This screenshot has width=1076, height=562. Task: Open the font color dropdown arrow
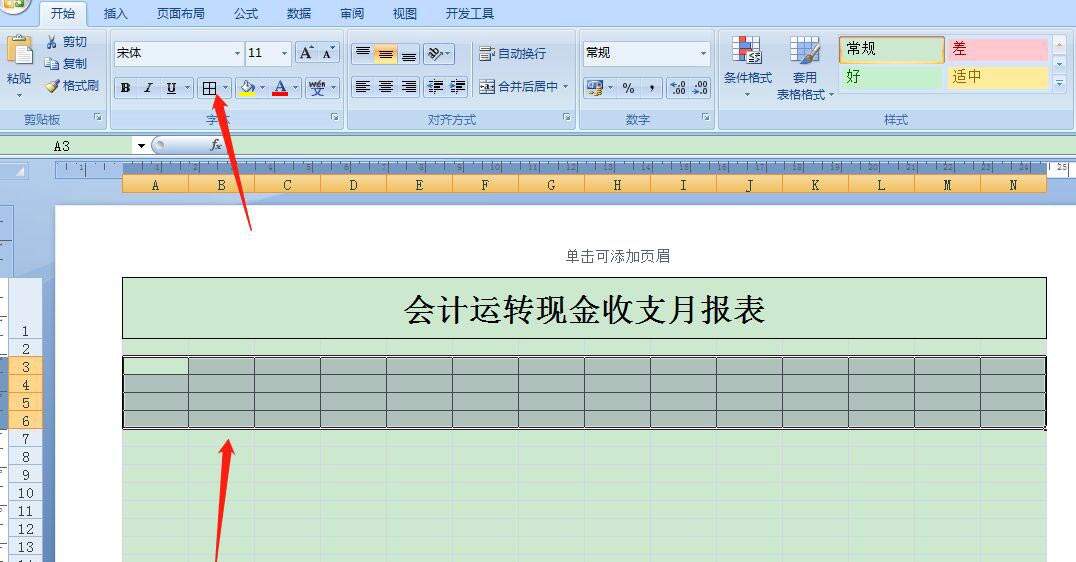[x=296, y=88]
